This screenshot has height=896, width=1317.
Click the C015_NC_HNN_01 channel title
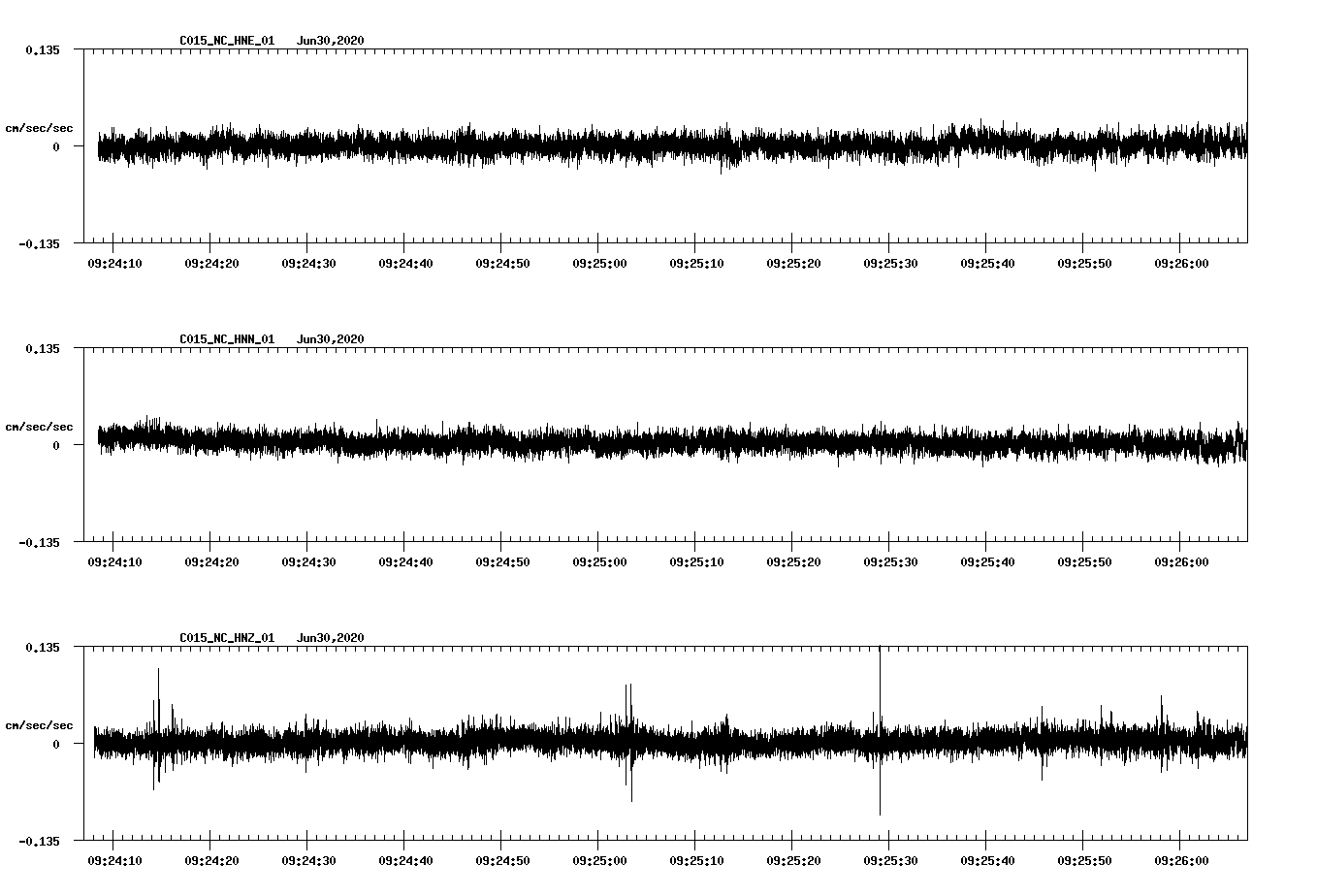point(227,339)
